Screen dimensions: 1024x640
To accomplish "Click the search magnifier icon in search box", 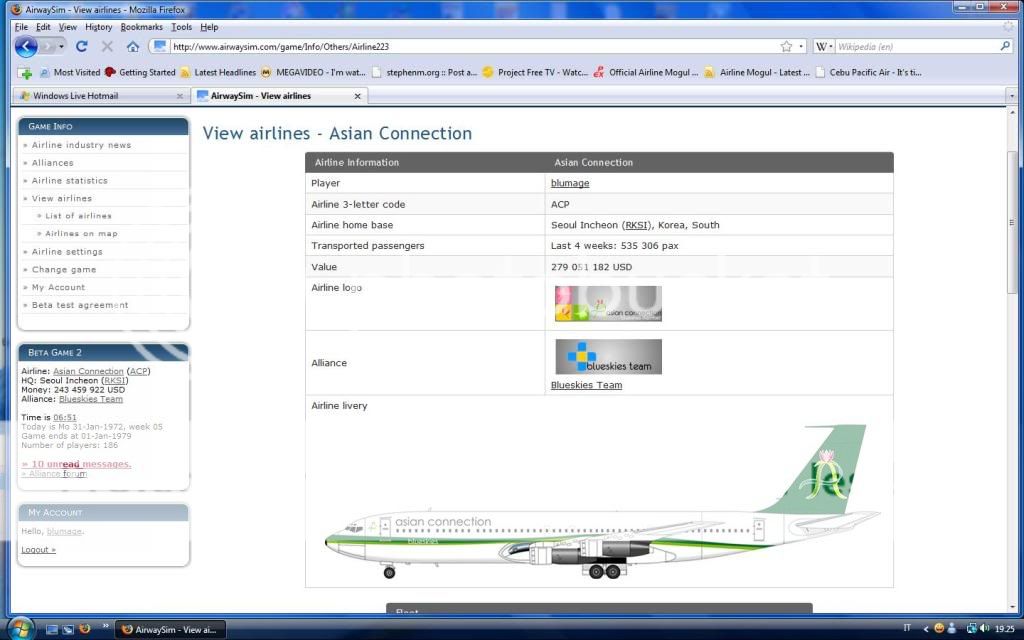I will pos(1005,46).
